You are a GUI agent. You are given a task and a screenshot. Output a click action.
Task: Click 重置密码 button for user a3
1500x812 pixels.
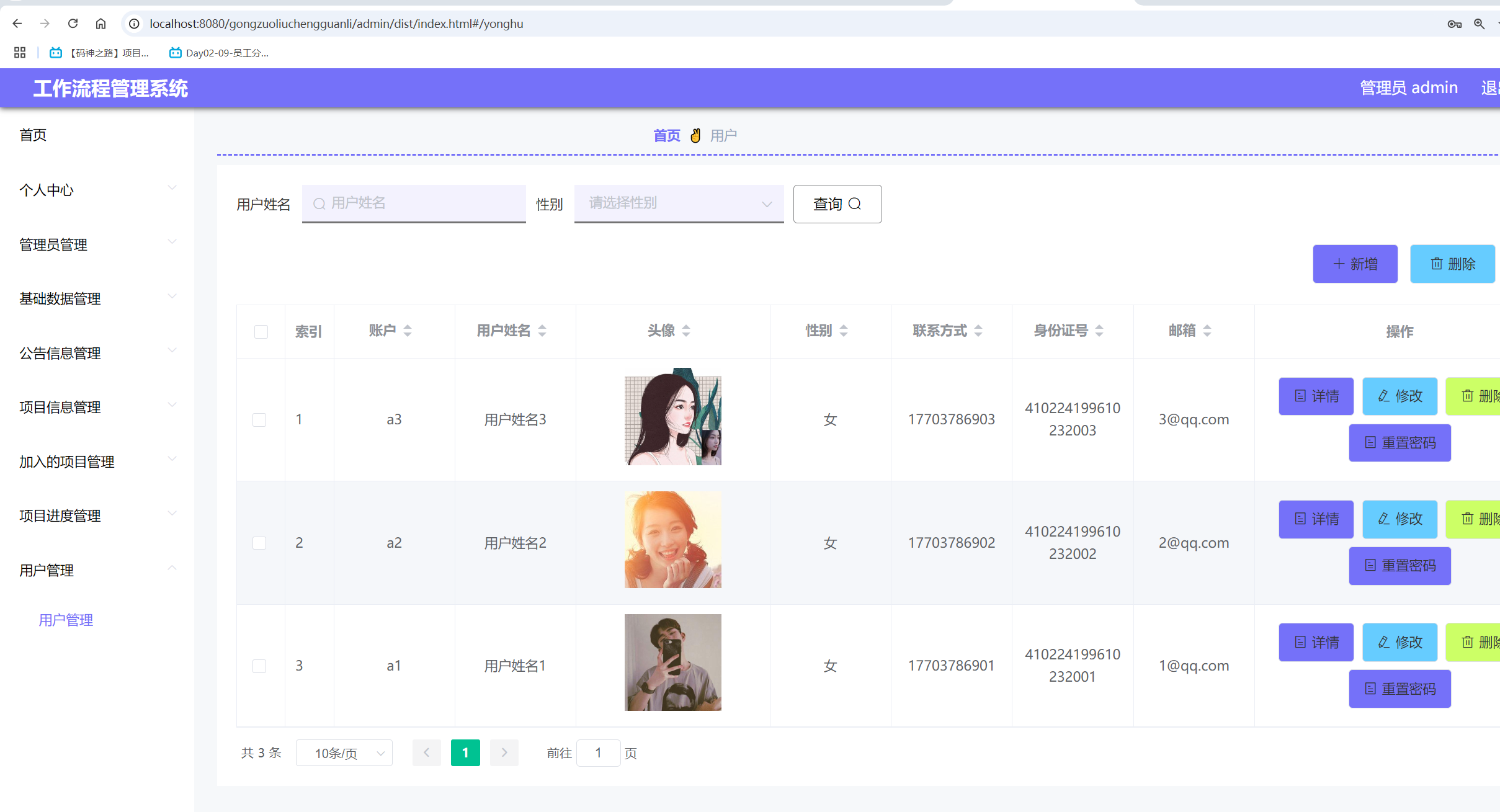click(x=1400, y=442)
